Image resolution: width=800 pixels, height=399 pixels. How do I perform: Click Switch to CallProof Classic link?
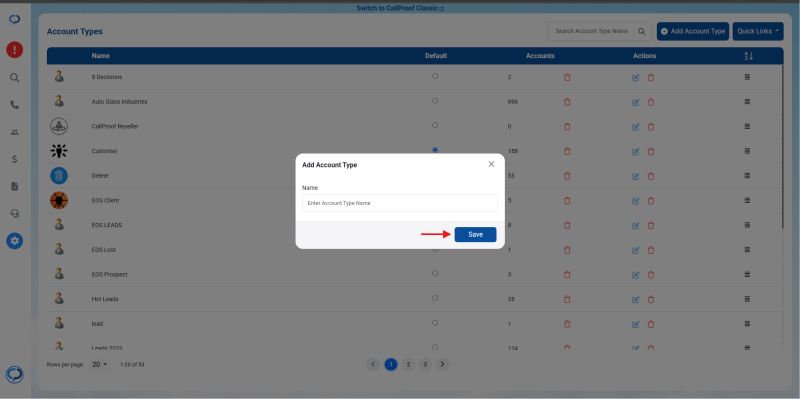[x=400, y=8]
